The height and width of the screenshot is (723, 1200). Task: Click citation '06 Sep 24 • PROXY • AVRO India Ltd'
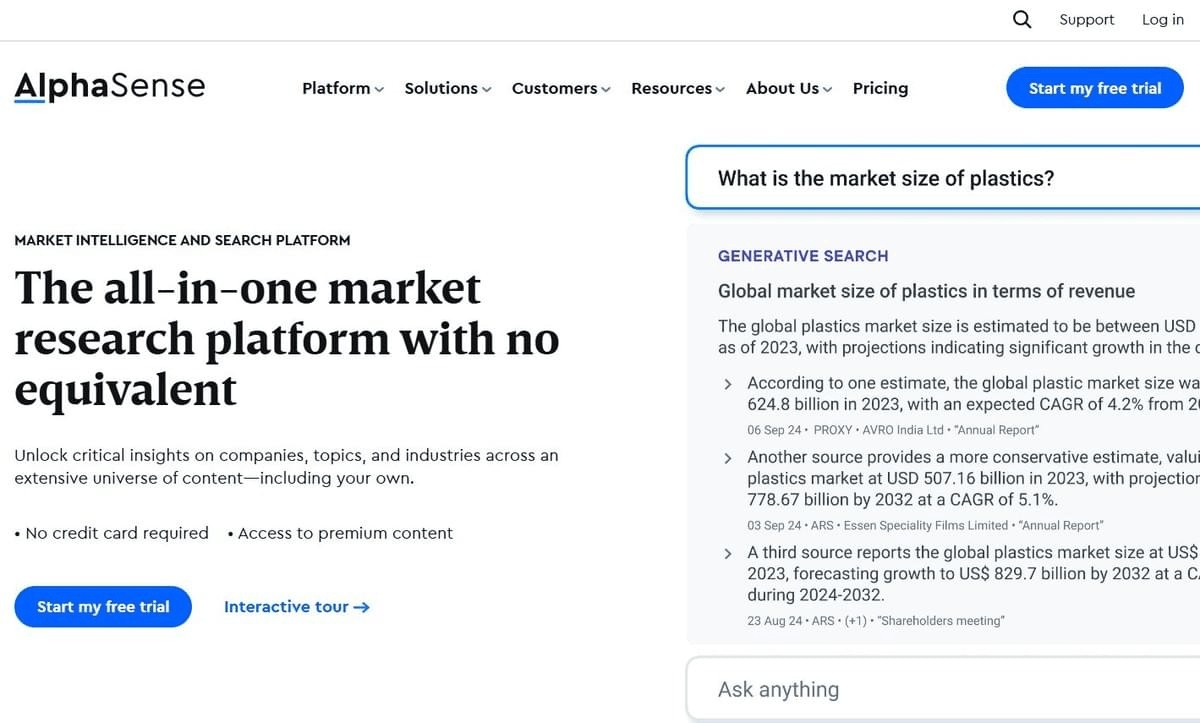[893, 430]
